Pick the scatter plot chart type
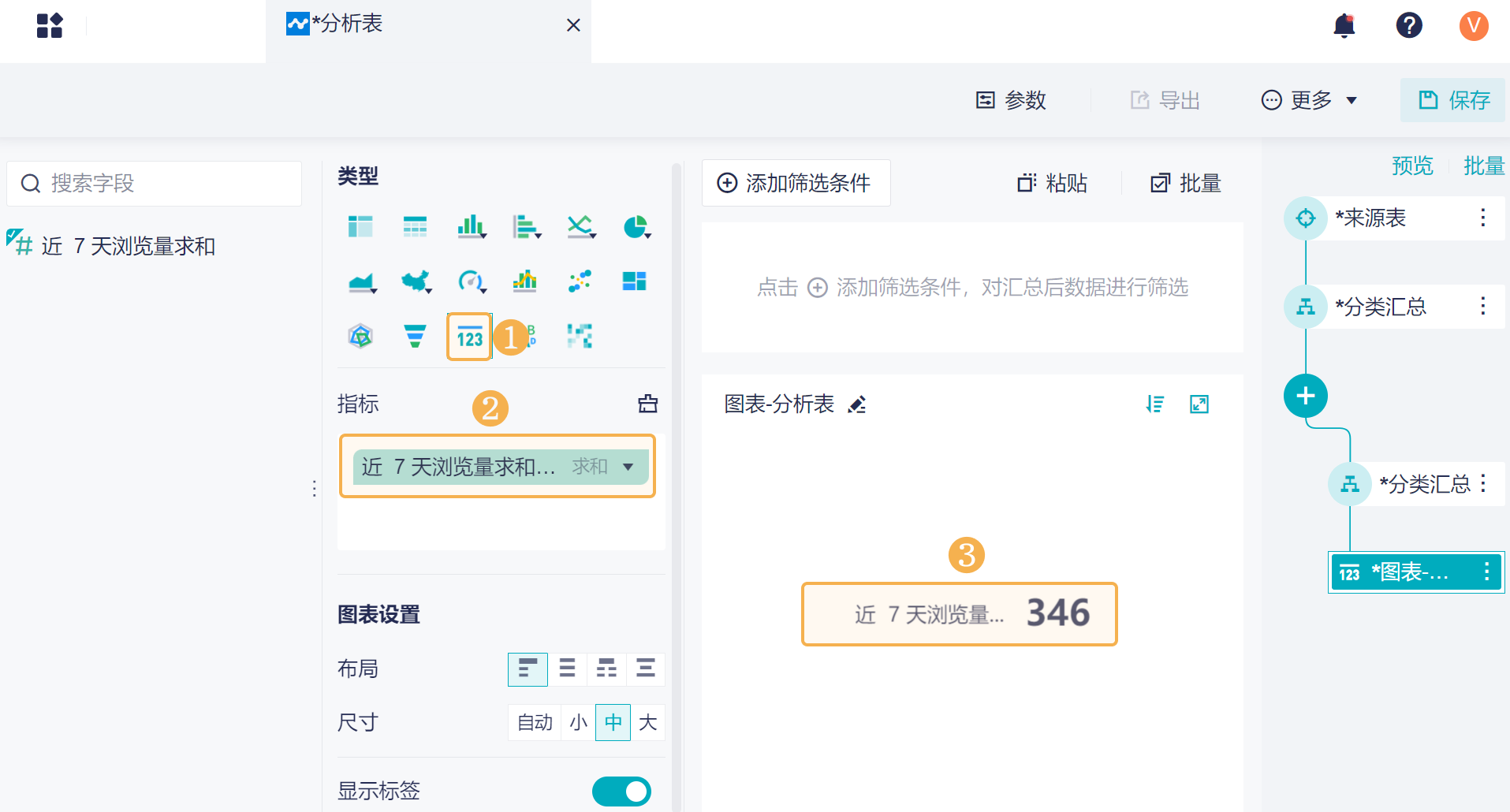This screenshot has width=1510, height=812. [580, 281]
